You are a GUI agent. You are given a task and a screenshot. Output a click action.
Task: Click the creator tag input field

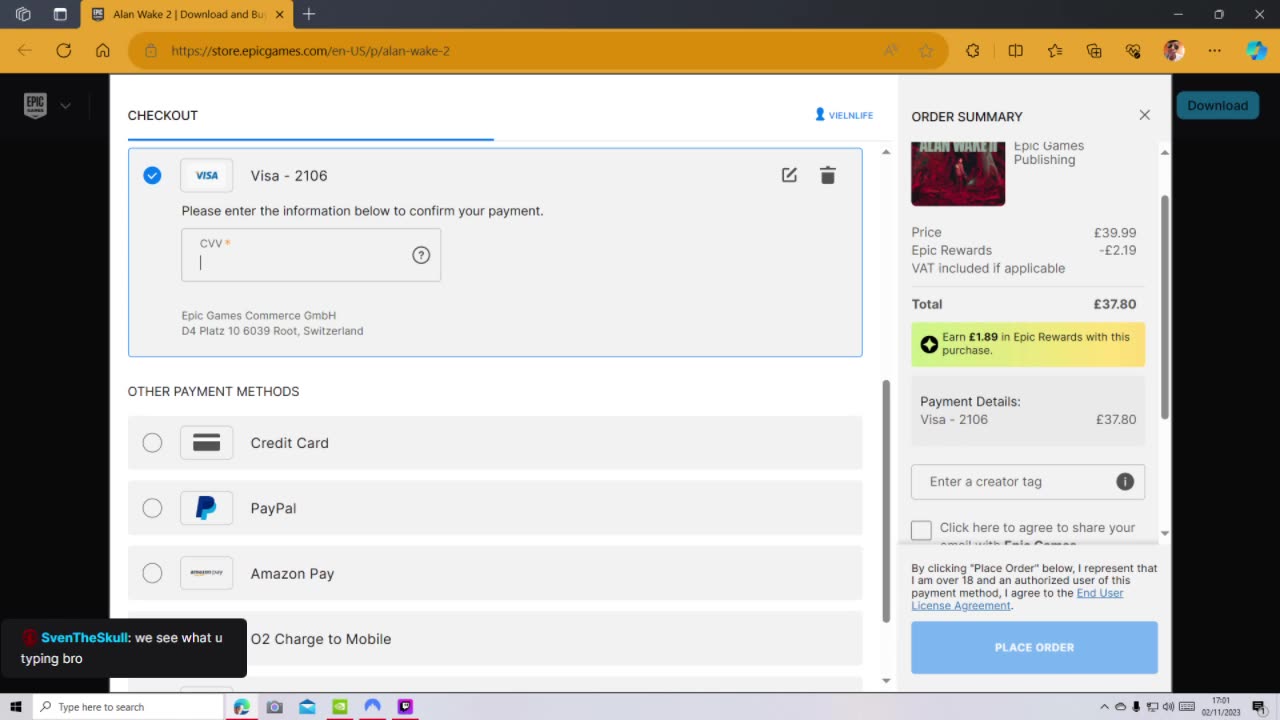click(x=1028, y=482)
